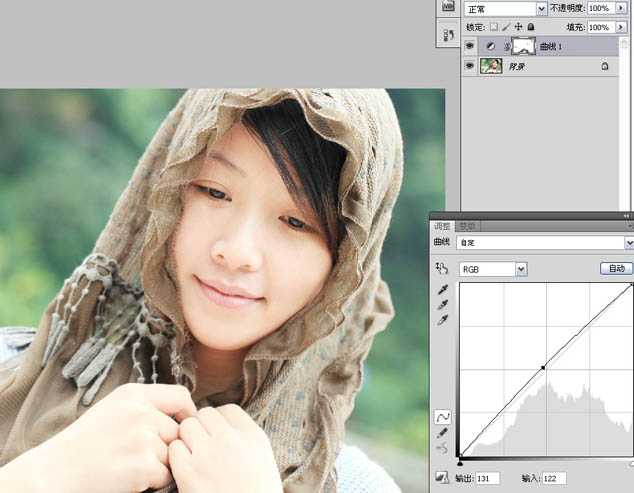This screenshot has height=493, width=634.
Task: Hide the 背景 layer via eye icon
Action: pos(469,66)
